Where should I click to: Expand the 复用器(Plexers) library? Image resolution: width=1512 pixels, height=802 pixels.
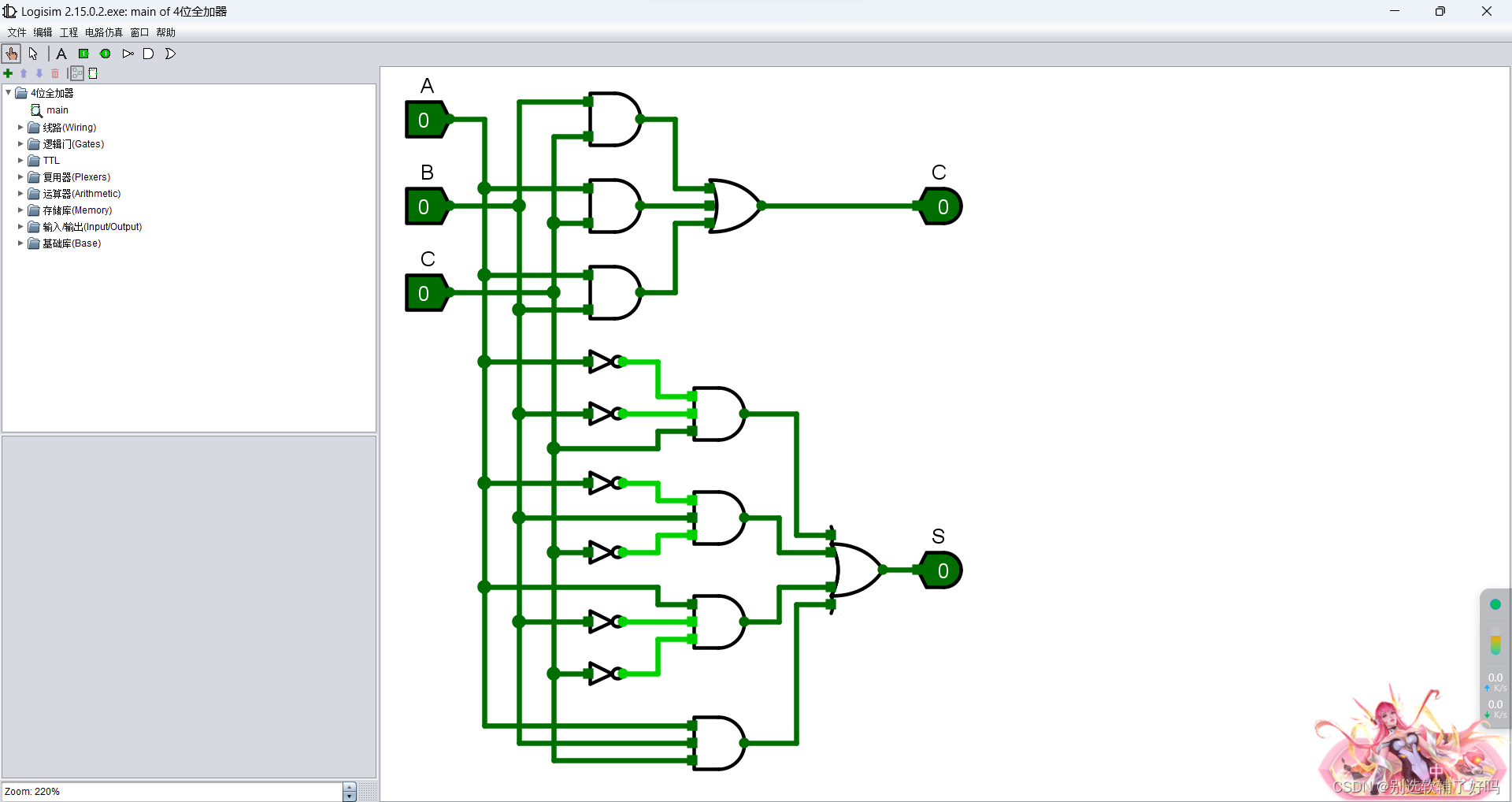(20, 176)
